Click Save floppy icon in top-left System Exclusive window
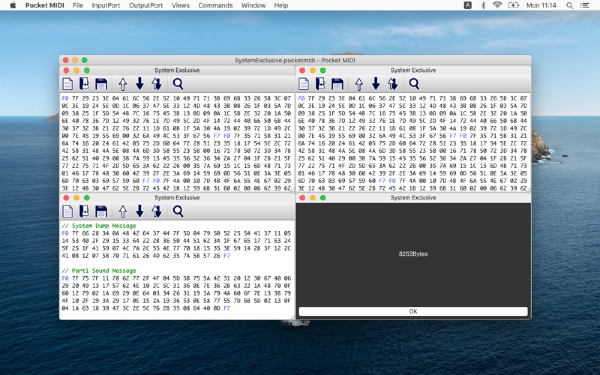This screenshot has height=375, width=600. point(101,84)
